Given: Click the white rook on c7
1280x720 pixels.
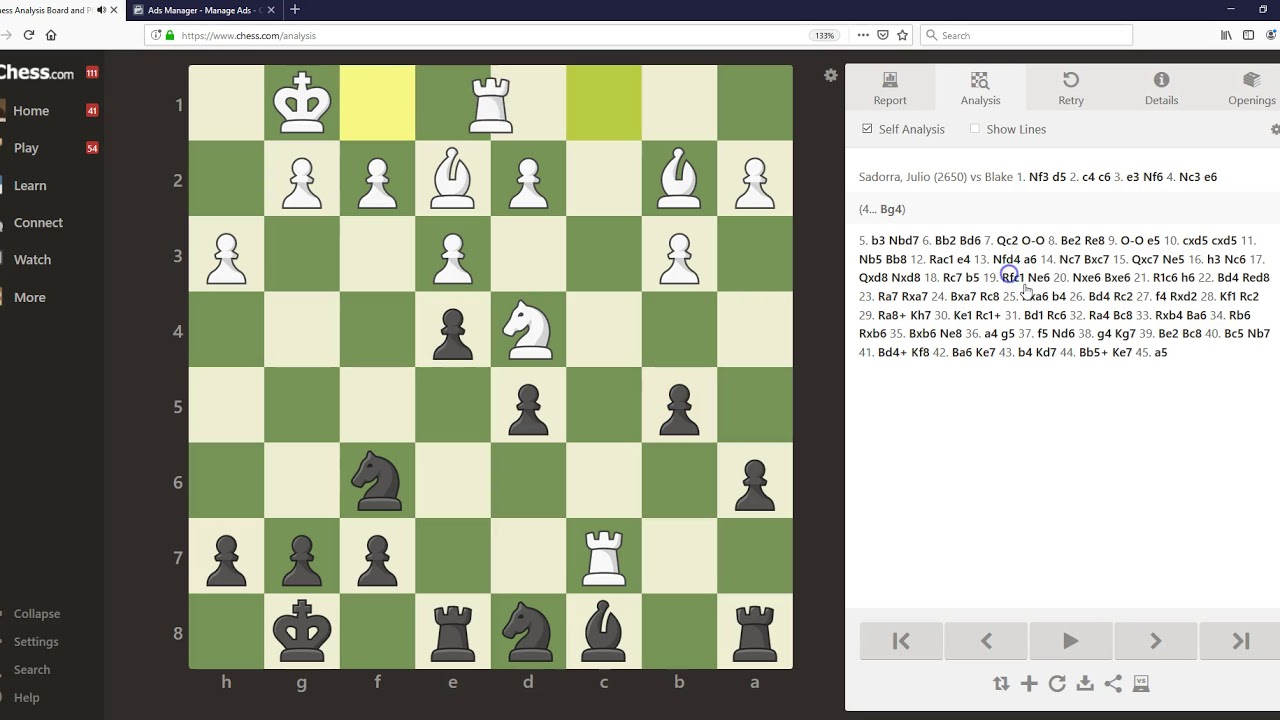Looking at the screenshot, I should click(x=604, y=556).
